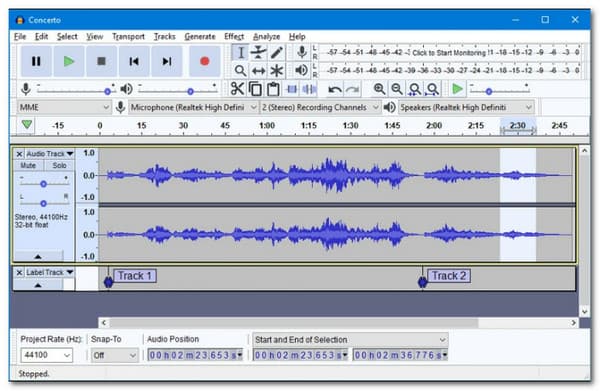Image resolution: width=600 pixels, height=391 pixels.
Task: Open the File menu
Action: click(x=20, y=36)
